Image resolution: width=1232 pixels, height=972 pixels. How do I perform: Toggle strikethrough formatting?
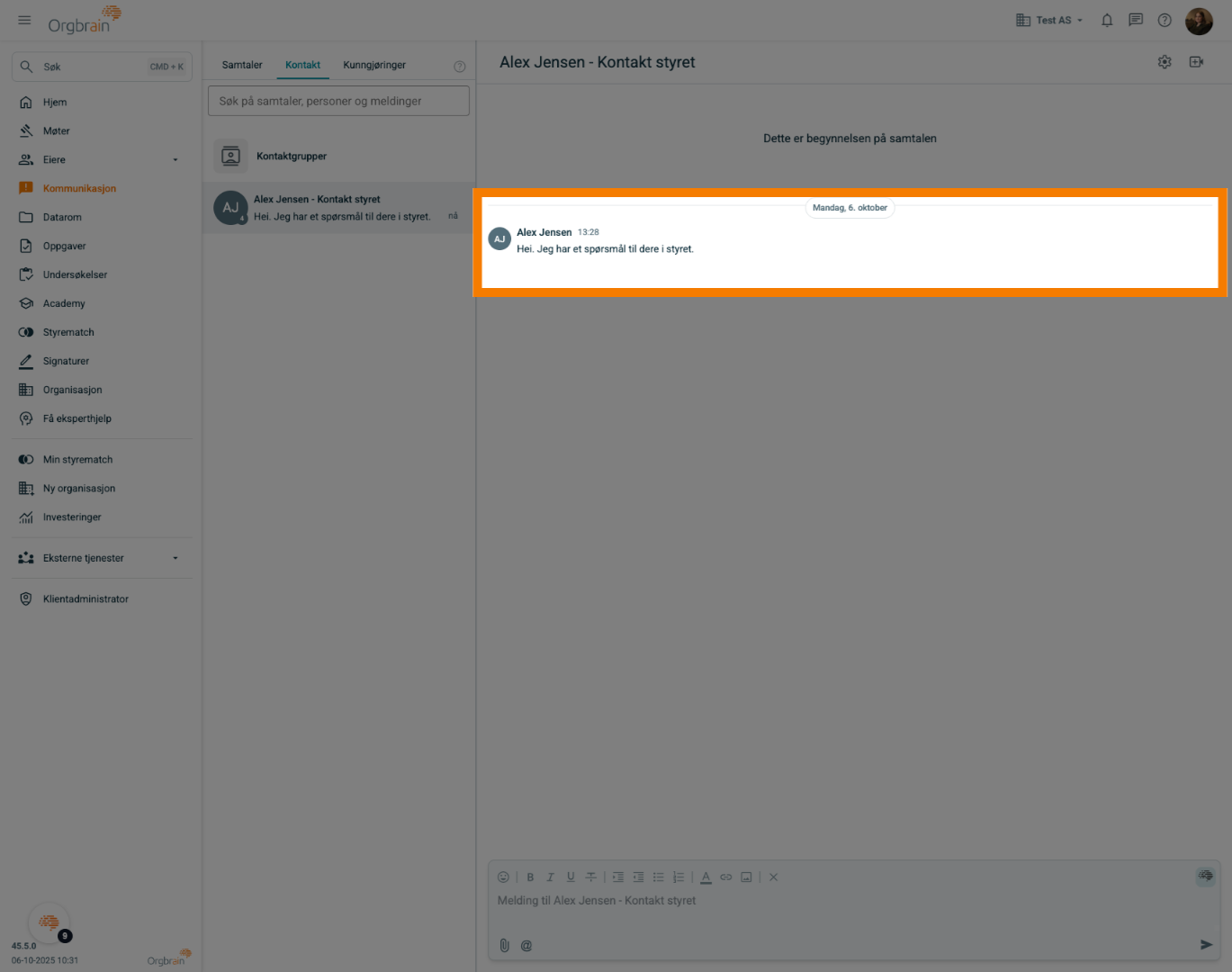click(590, 877)
